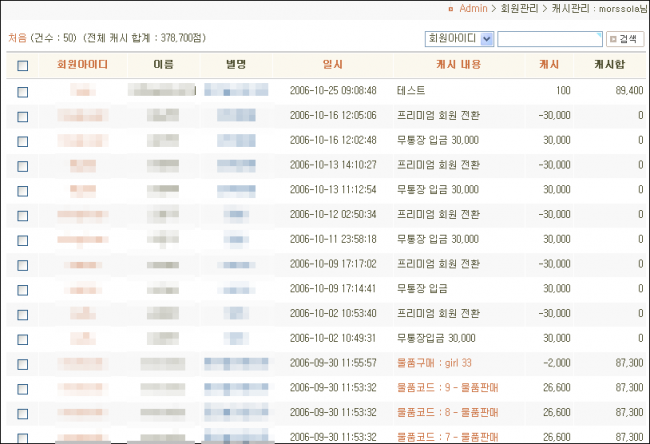Tick checkbox for row 2006-10-02 10:53:40

tap(23, 314)
